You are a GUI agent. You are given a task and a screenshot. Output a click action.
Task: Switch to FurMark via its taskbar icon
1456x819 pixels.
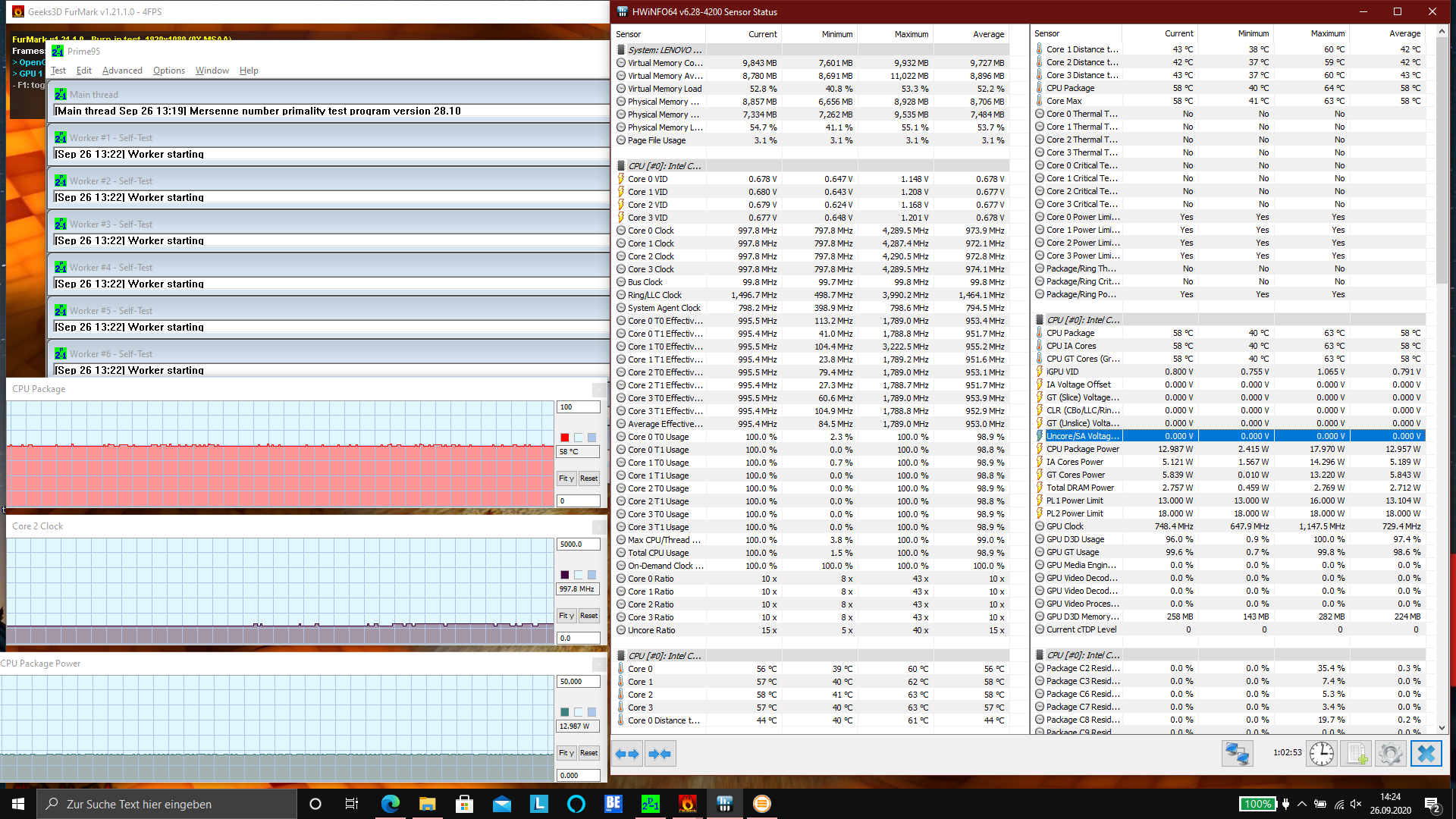click(688, 804)
